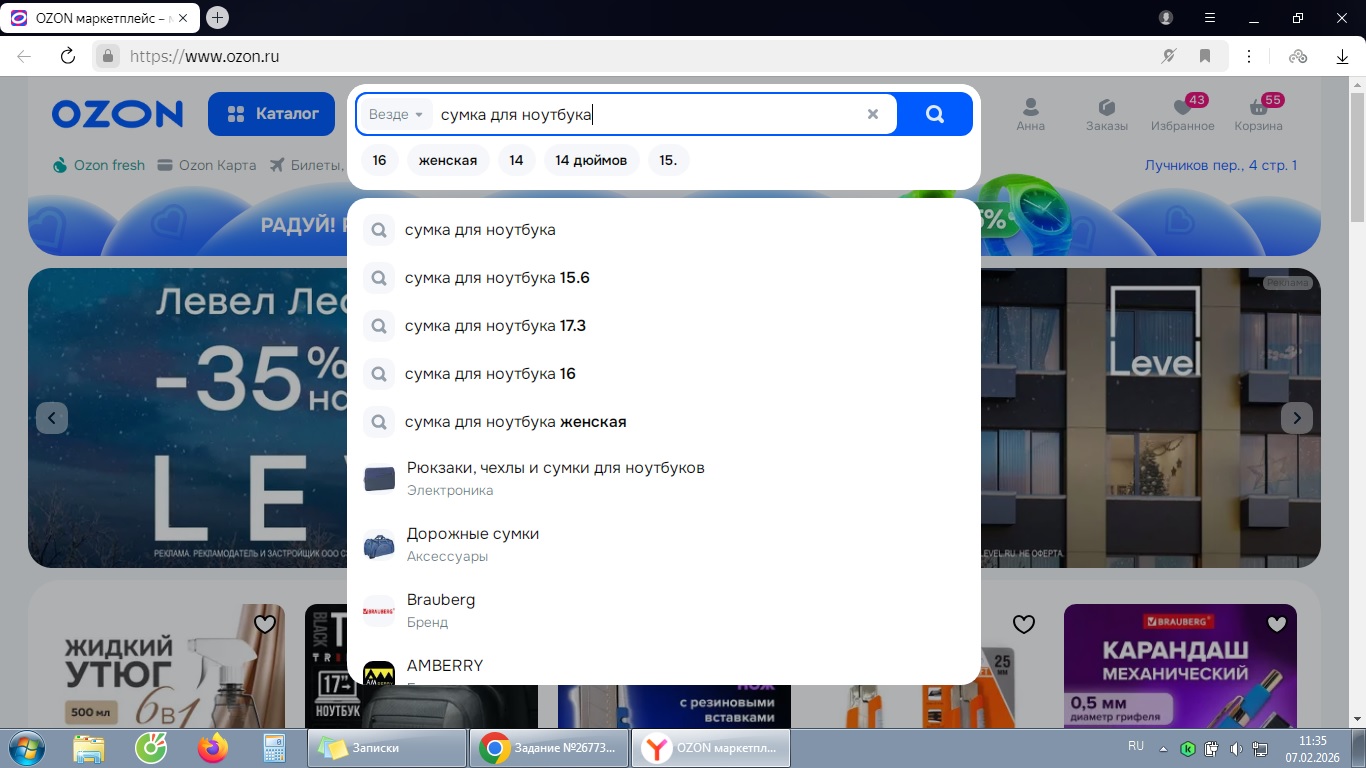Switch to Chrome 'Задание' taskbar window
Viewport: 1366px width, 768px height.
(549, 748)
